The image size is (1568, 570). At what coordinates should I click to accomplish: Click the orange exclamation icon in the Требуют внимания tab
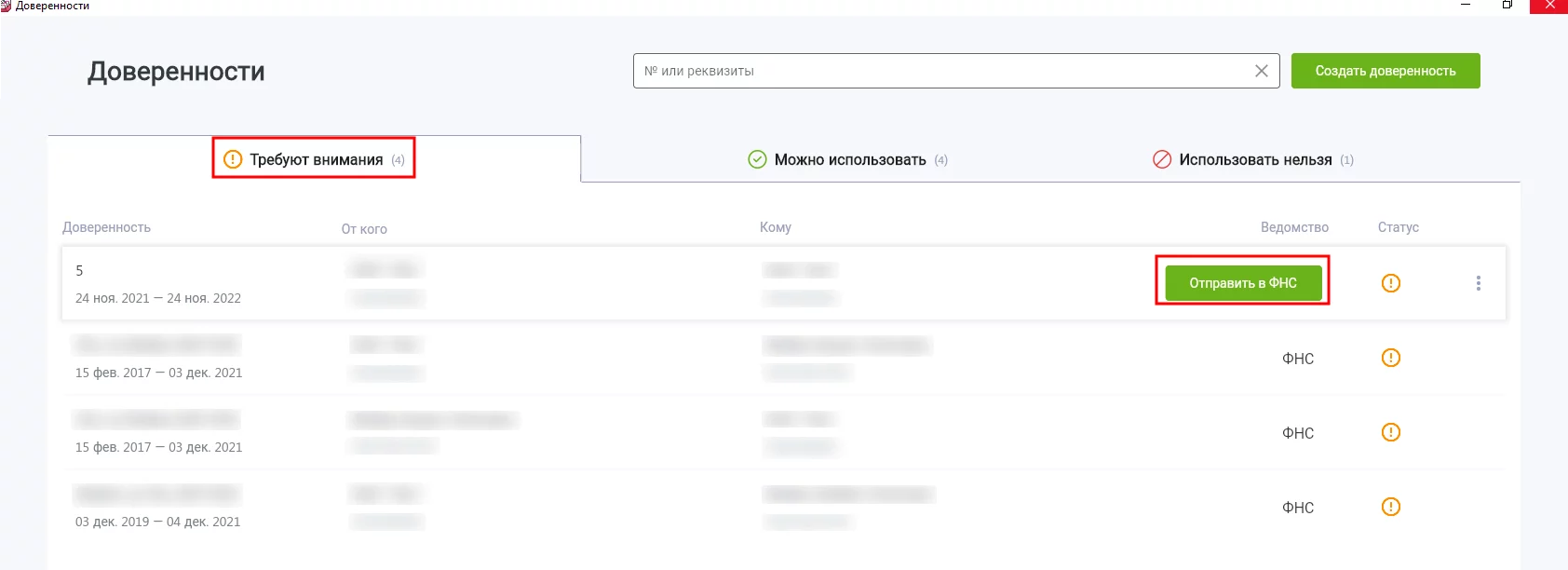click(x=233, y=159)
